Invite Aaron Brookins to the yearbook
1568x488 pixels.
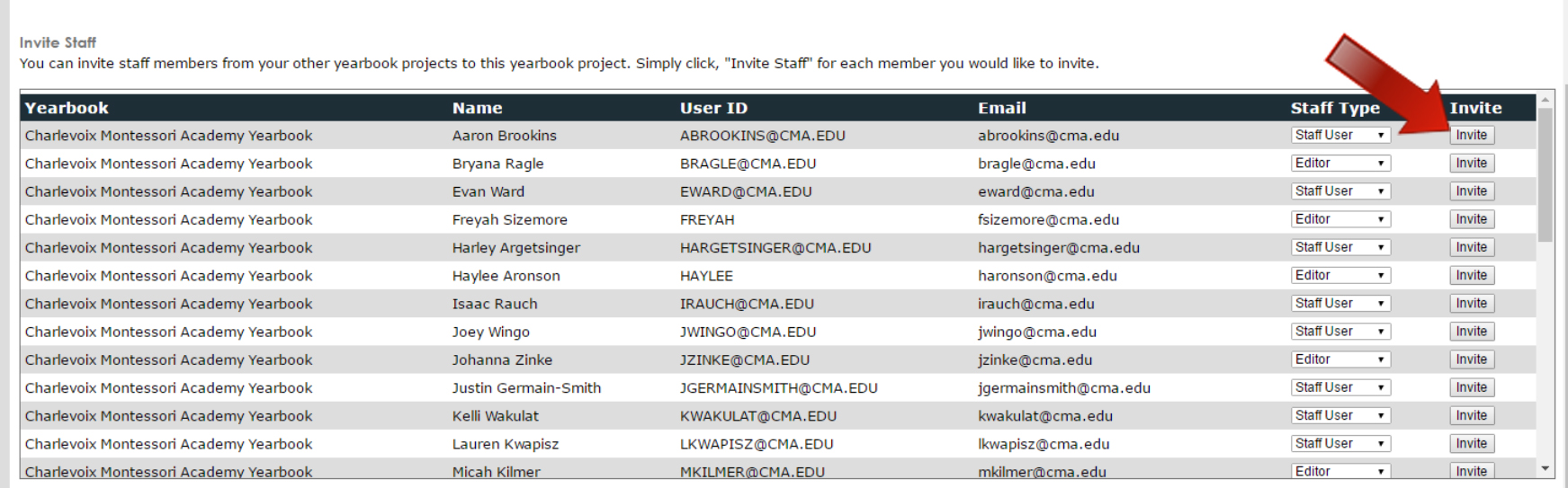click(1472, 135)
